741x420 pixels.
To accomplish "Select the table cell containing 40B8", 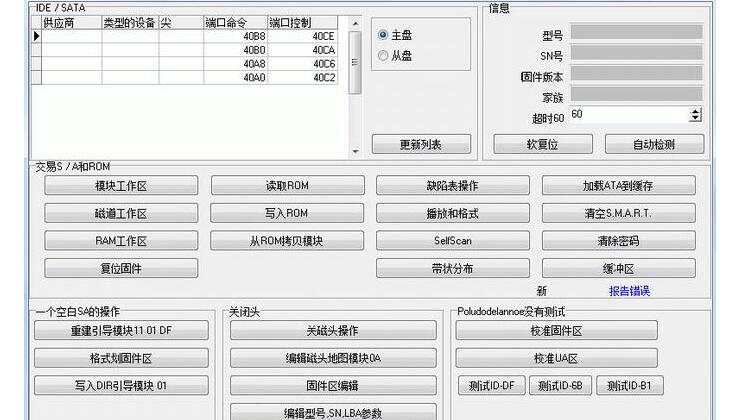I will [235, 36].
